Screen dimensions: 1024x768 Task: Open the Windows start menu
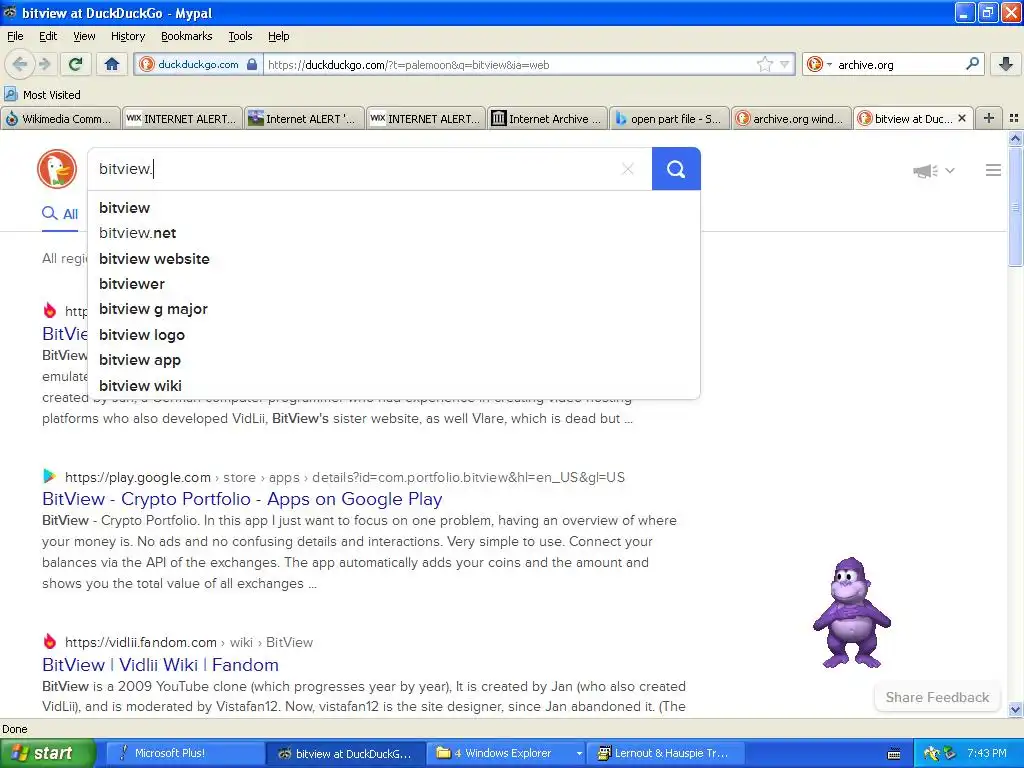coord(47,753)
